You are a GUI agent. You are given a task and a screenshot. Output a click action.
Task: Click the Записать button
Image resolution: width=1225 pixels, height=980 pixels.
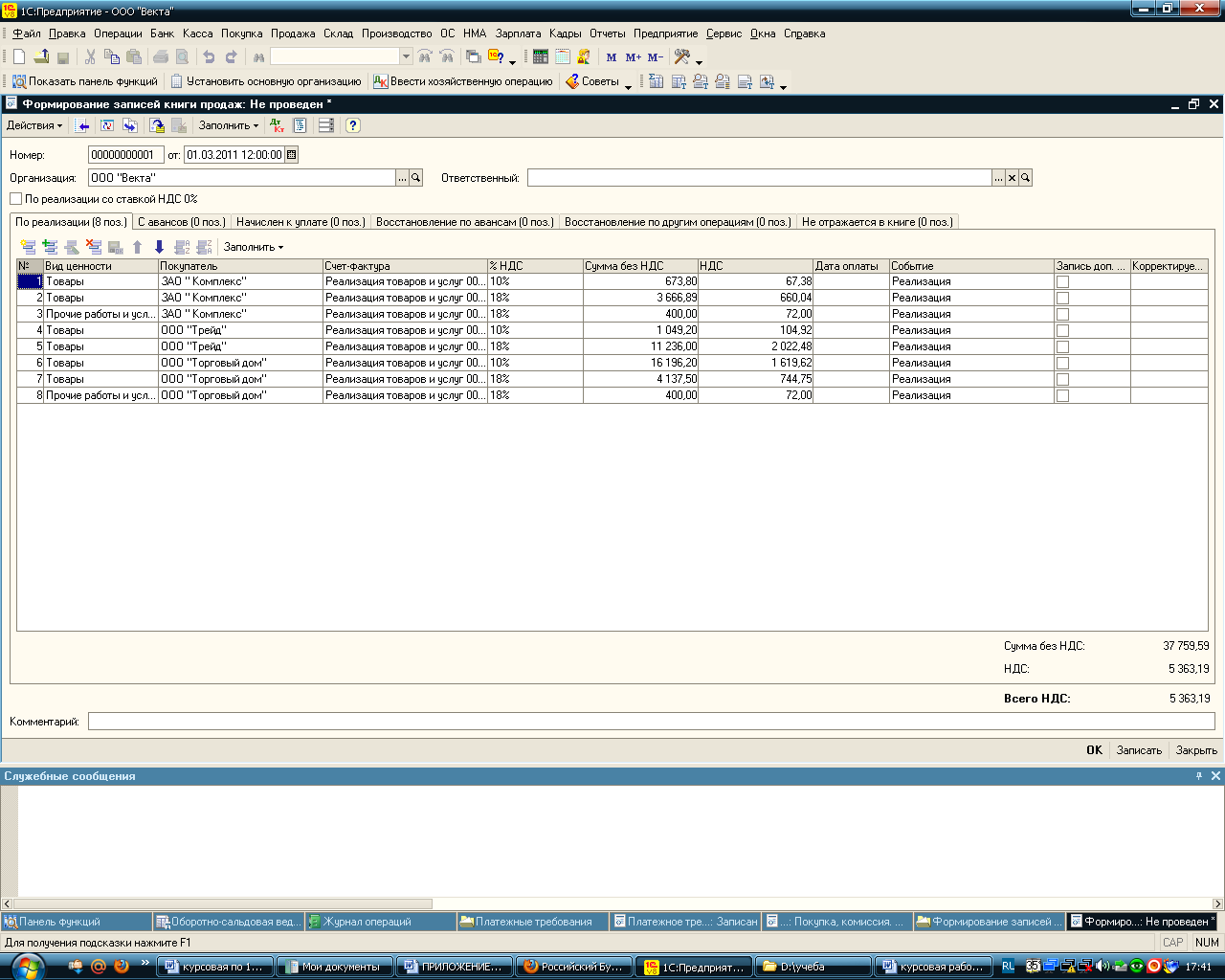pos(1139,750)
